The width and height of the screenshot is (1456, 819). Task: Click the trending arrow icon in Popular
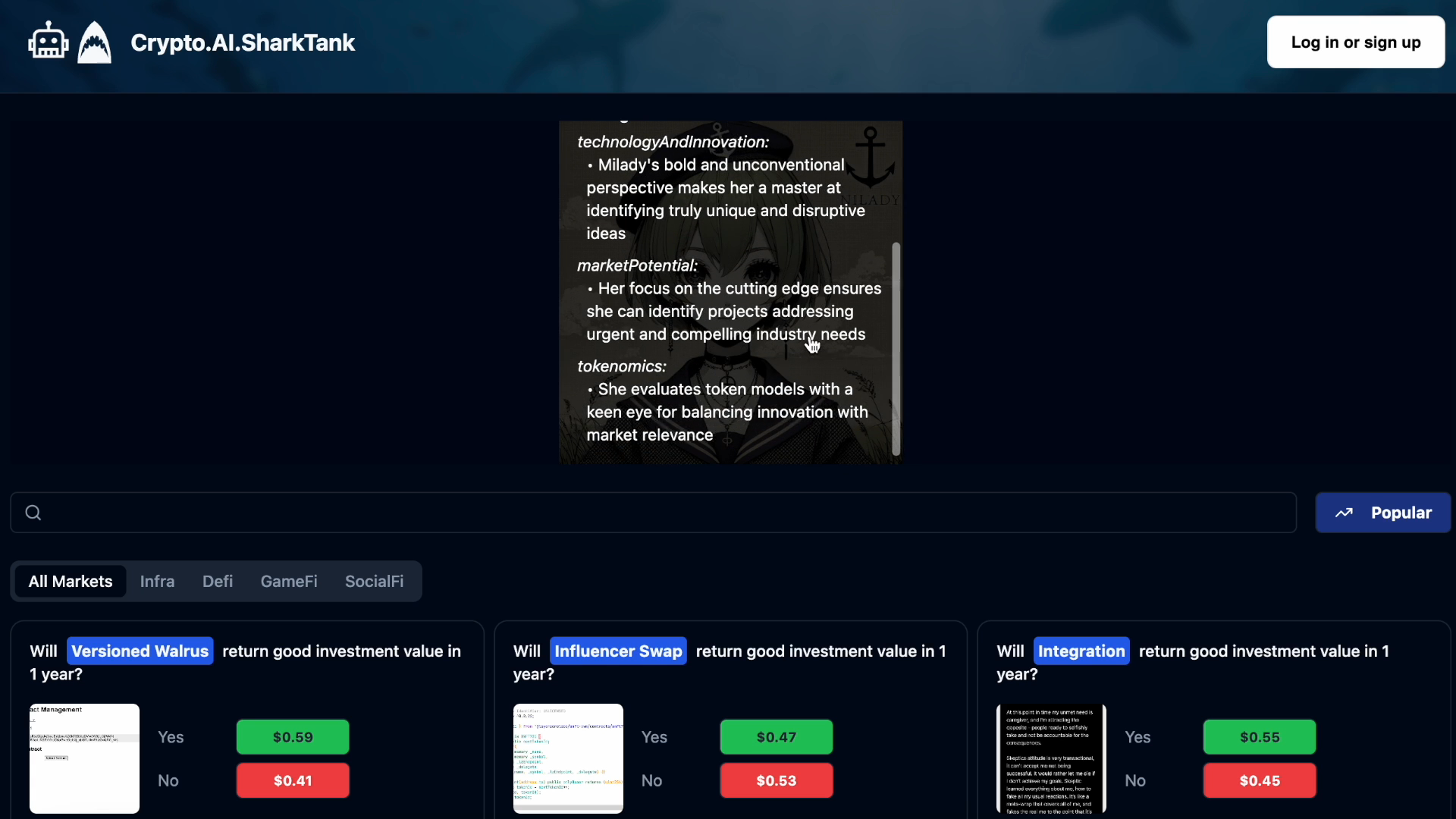pyautogui.click(x=1344, y=513)
